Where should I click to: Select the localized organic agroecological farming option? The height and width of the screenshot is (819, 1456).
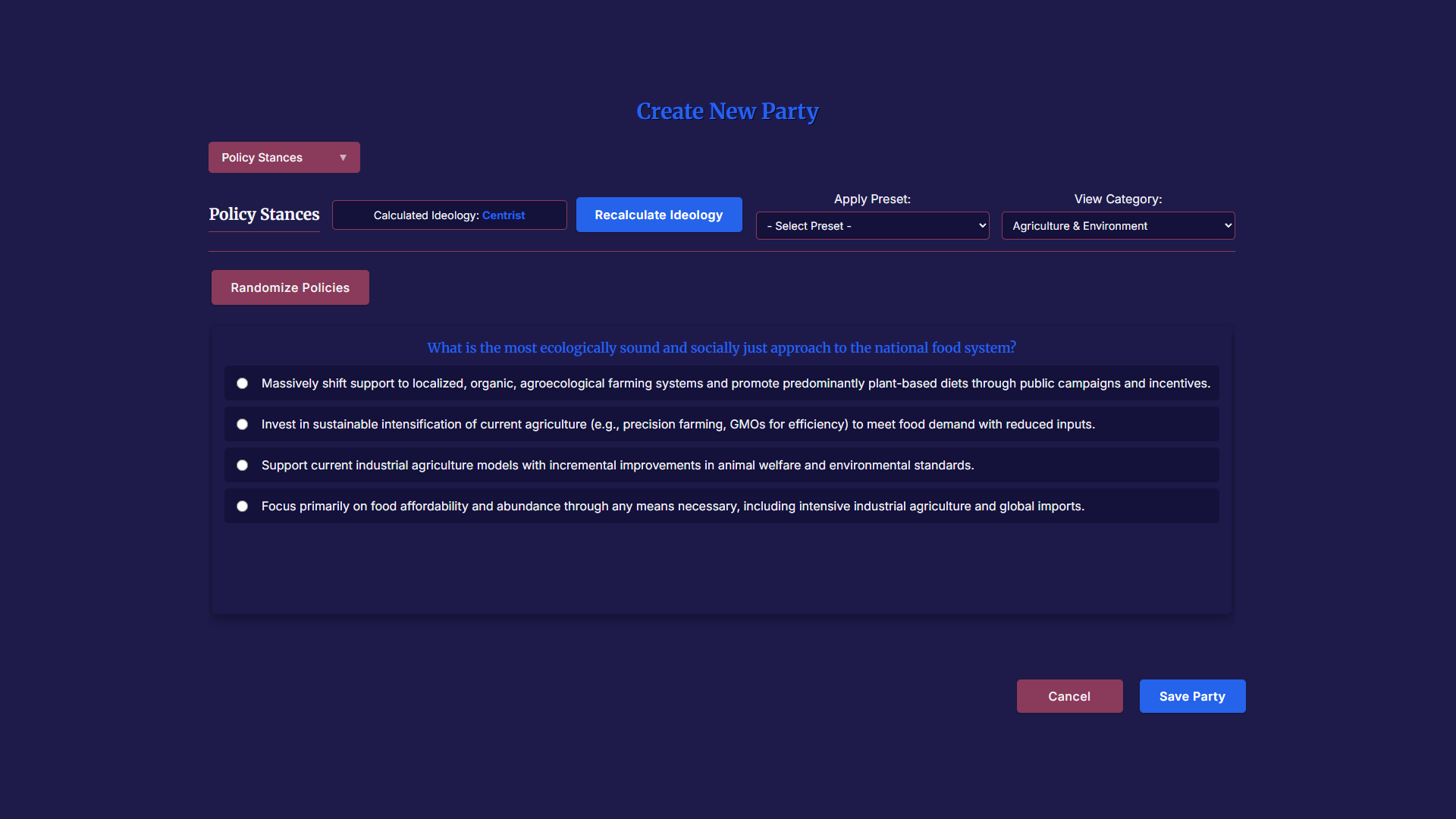242,384
